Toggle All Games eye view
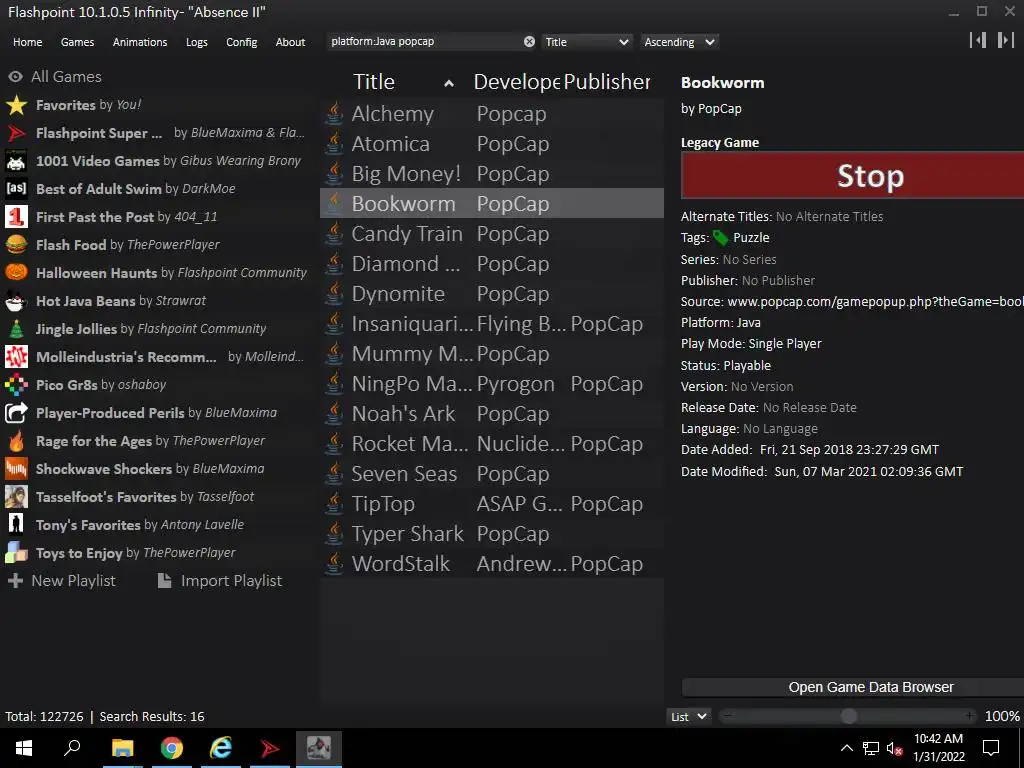Image resolution: width=1024 pixels, height=768 pixels. click(x=15, y=77)
